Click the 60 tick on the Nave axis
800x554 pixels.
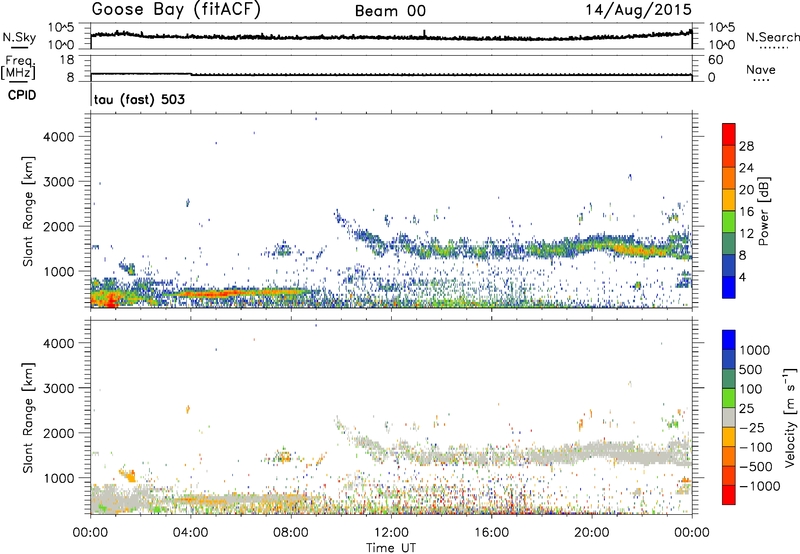point(716,60)
